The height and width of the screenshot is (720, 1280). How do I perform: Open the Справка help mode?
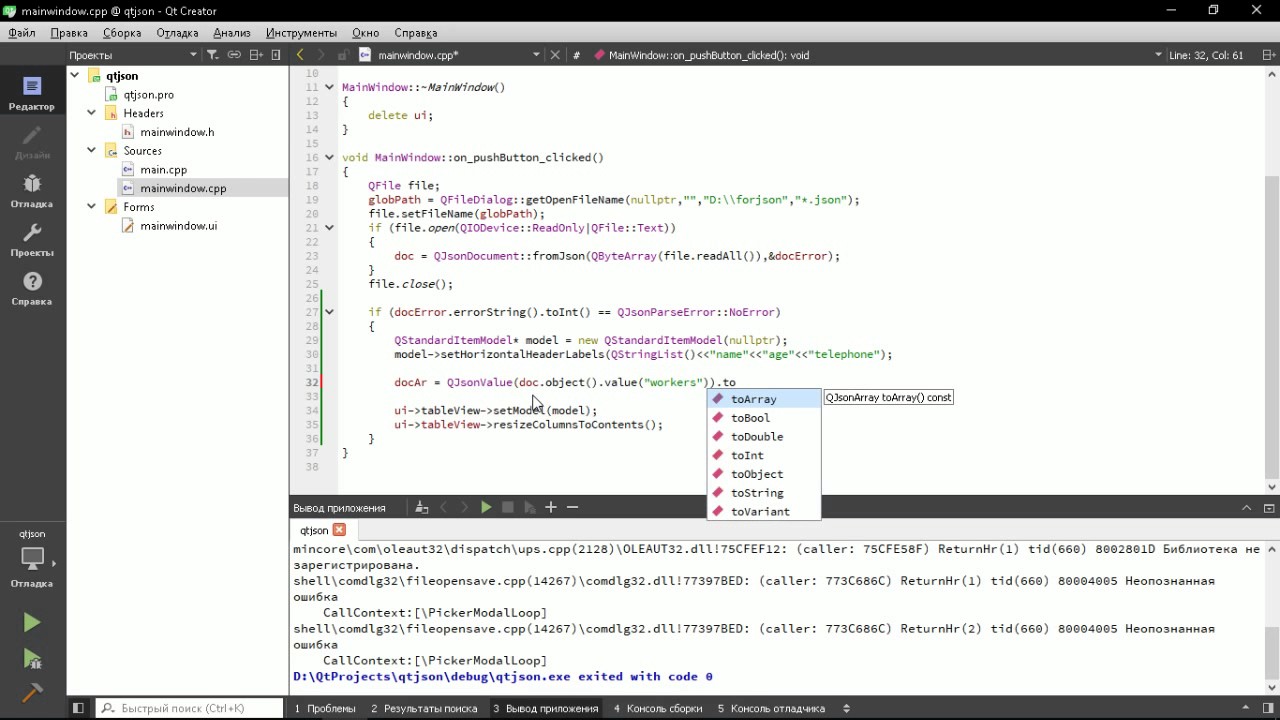tap(32, 289)
